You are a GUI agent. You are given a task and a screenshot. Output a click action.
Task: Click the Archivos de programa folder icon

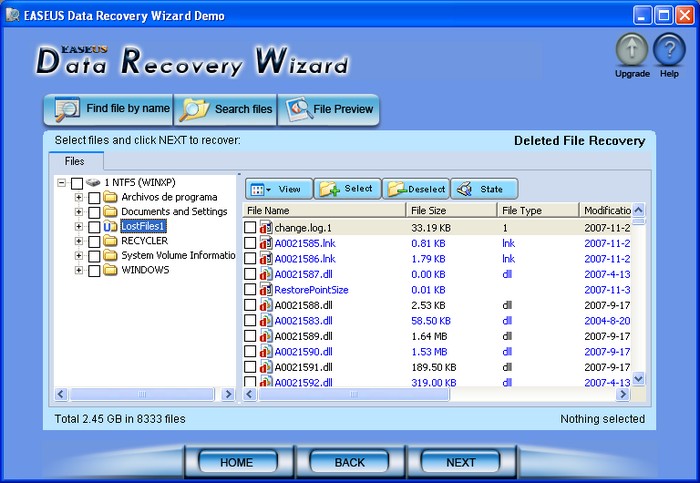(x=110, y=197)
